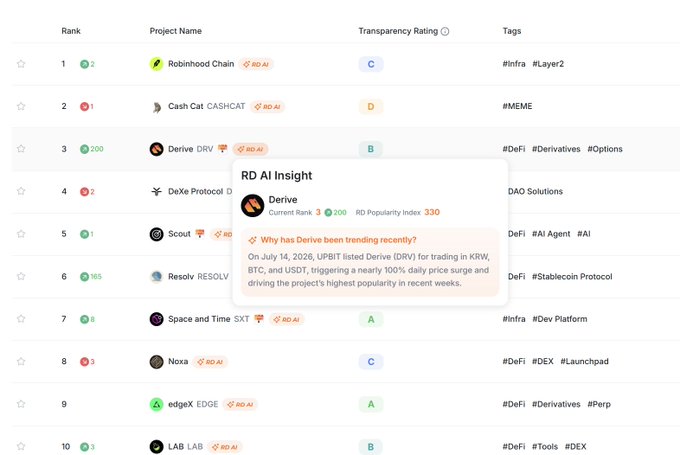Click the Resolv logo icon

(157, 276)
